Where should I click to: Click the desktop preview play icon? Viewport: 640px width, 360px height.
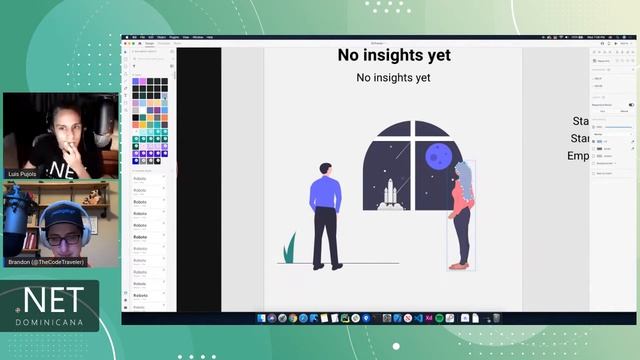(616, 43)
